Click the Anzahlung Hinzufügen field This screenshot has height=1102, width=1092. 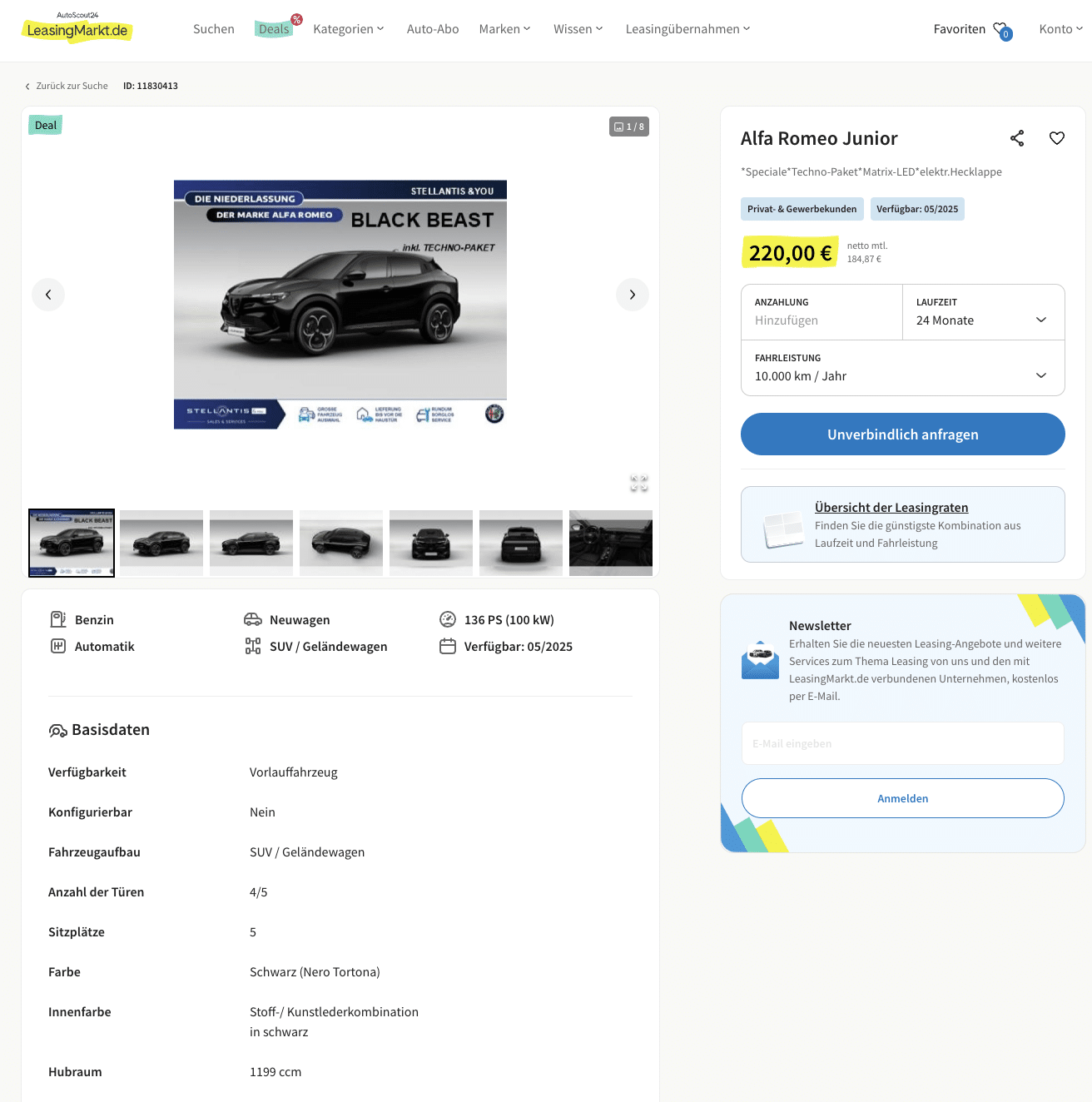click(821, 312)
